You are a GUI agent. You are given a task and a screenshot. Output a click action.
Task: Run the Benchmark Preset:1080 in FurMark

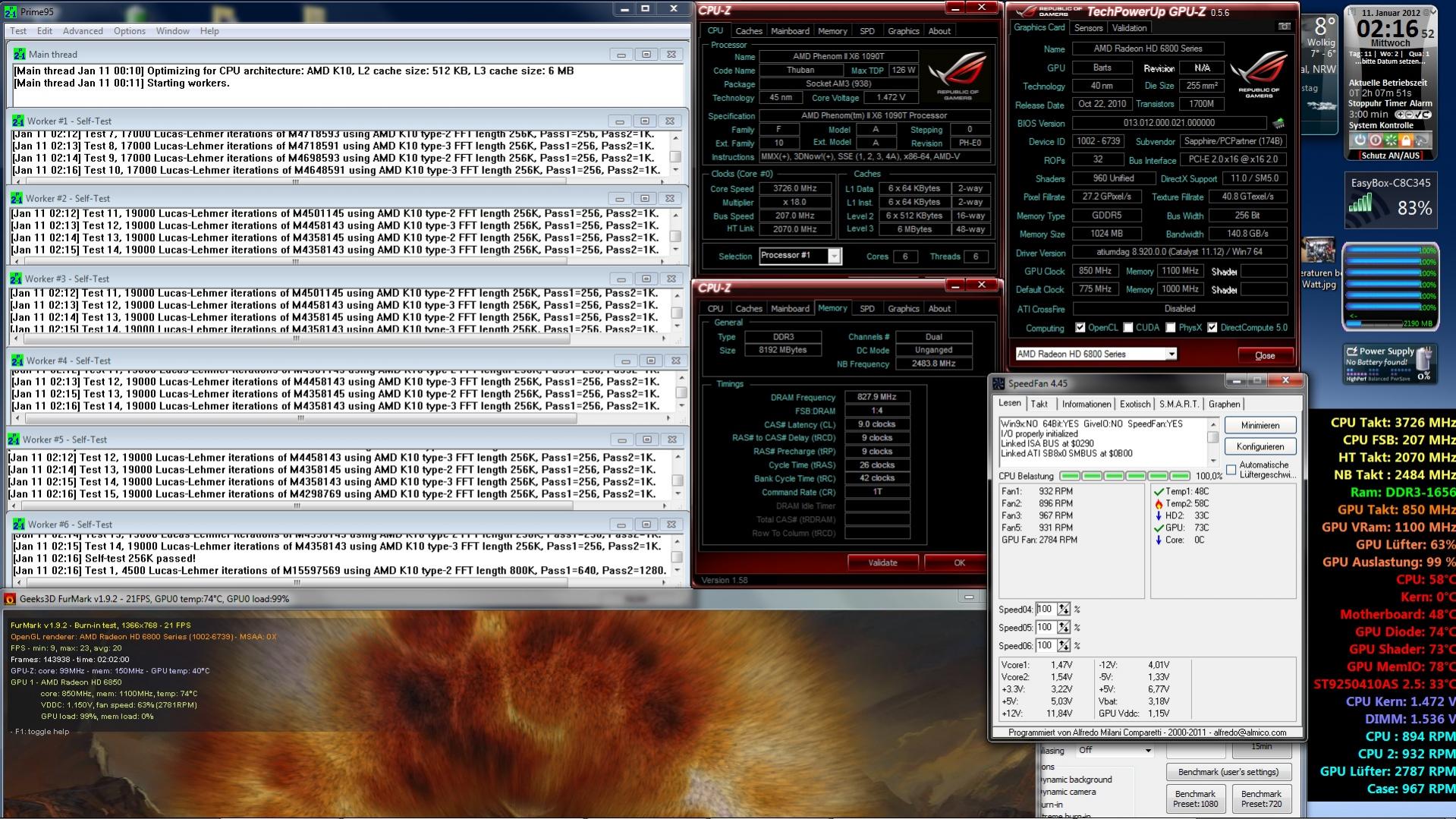click(x=1195, y=799)
